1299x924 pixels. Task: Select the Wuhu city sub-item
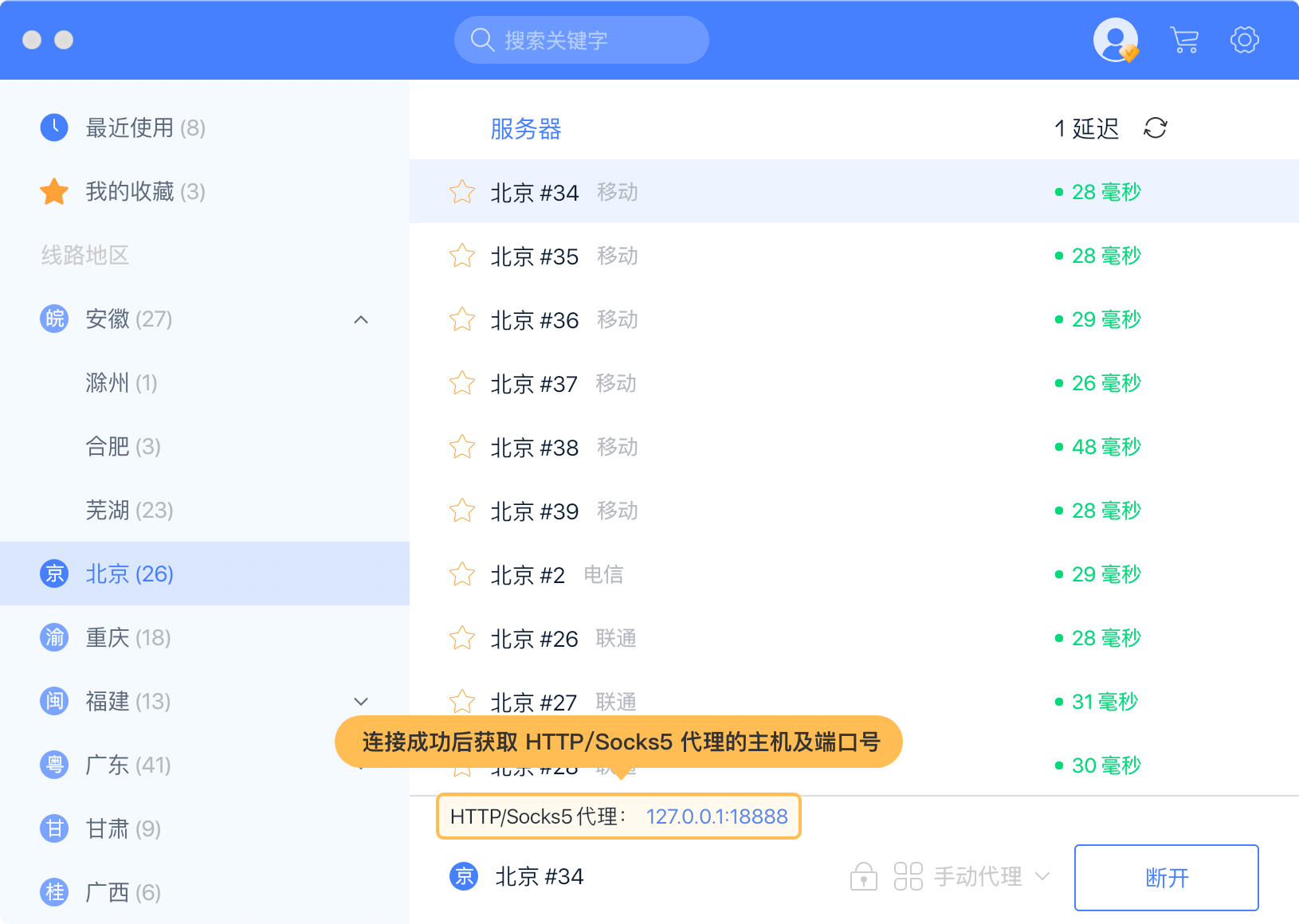129,510
